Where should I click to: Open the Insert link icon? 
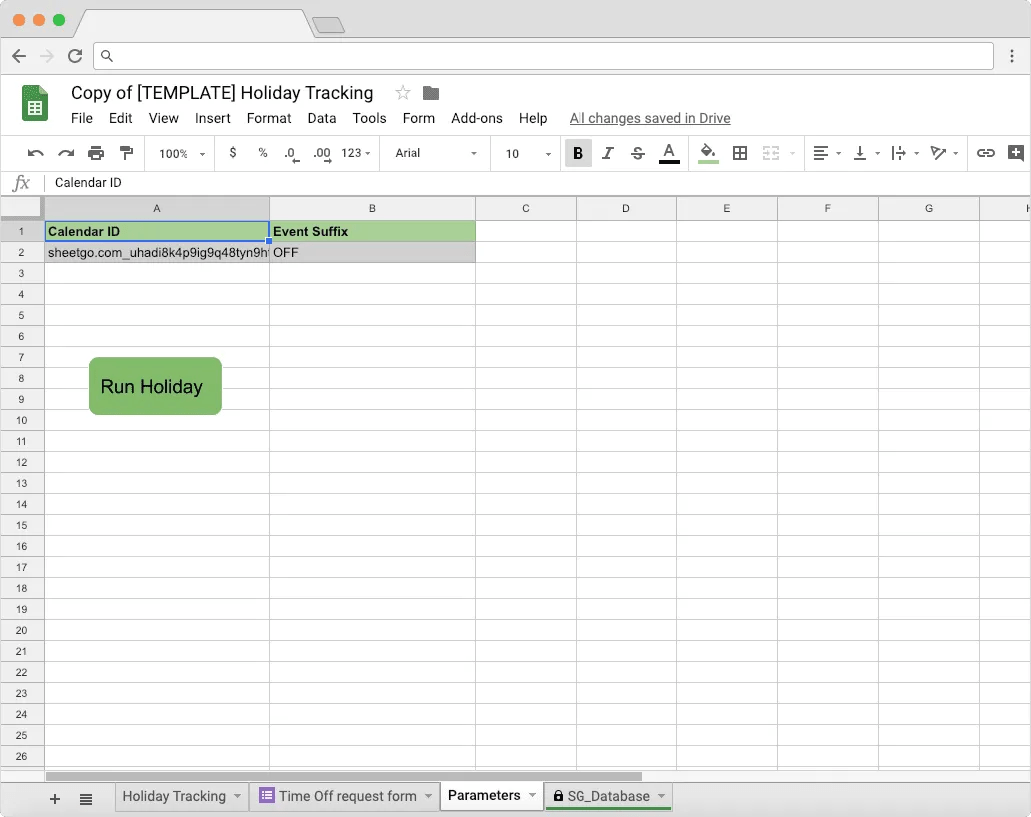pos(986,153)
